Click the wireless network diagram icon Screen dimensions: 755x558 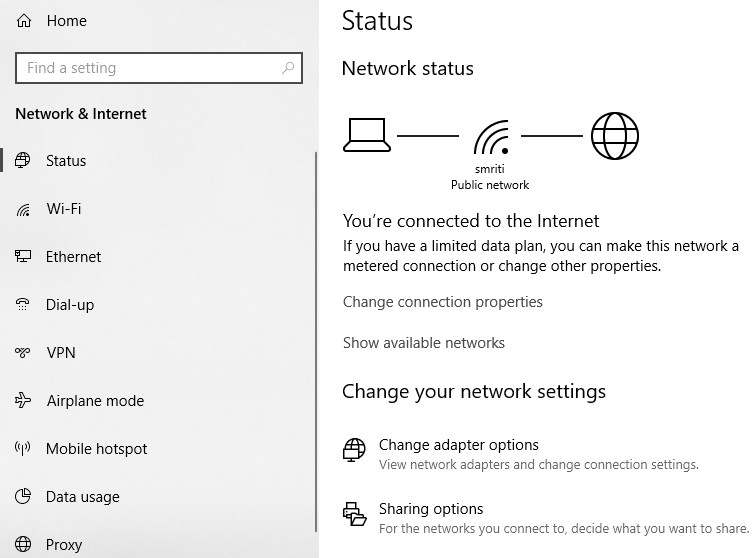coord(490,136)
